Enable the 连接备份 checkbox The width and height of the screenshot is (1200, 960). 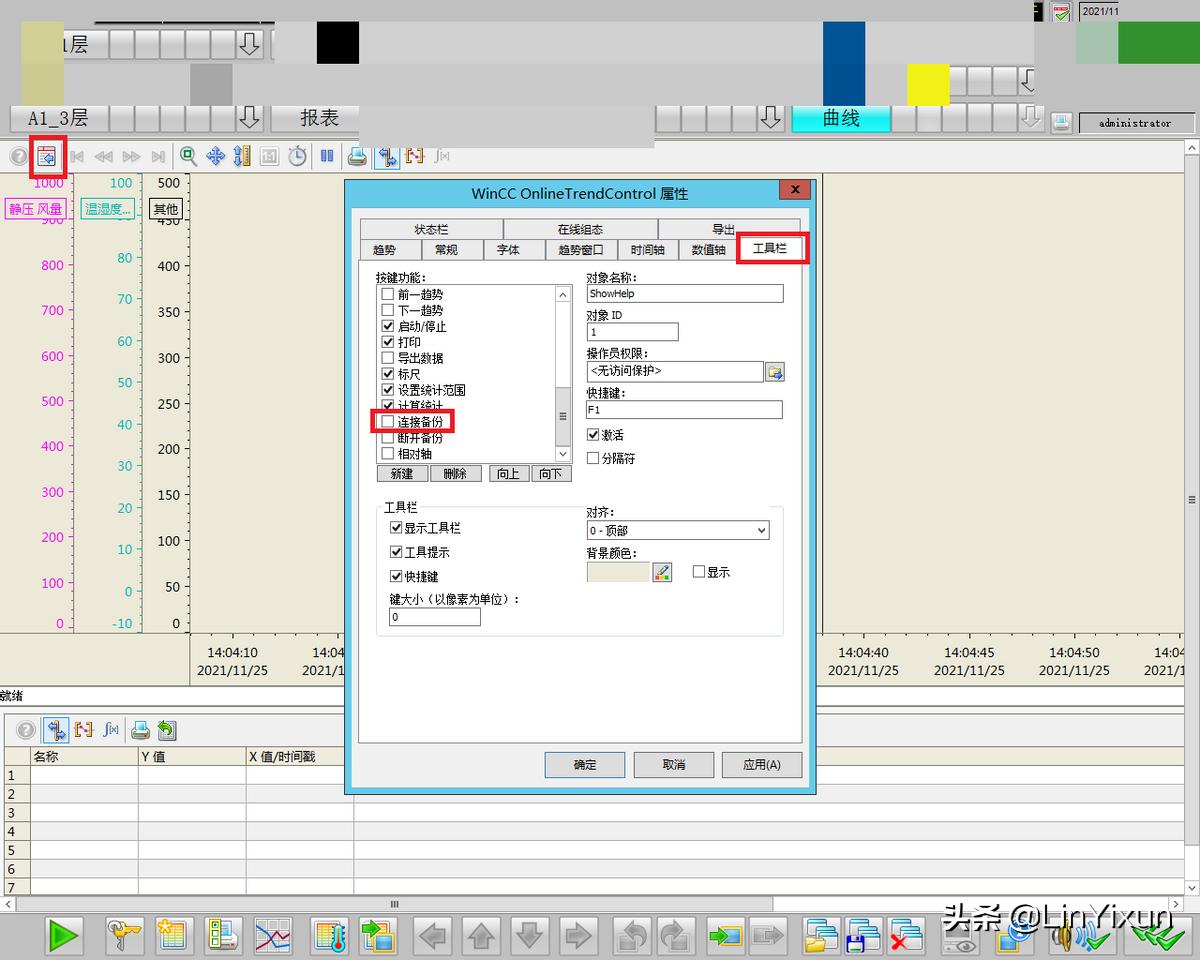387,421
